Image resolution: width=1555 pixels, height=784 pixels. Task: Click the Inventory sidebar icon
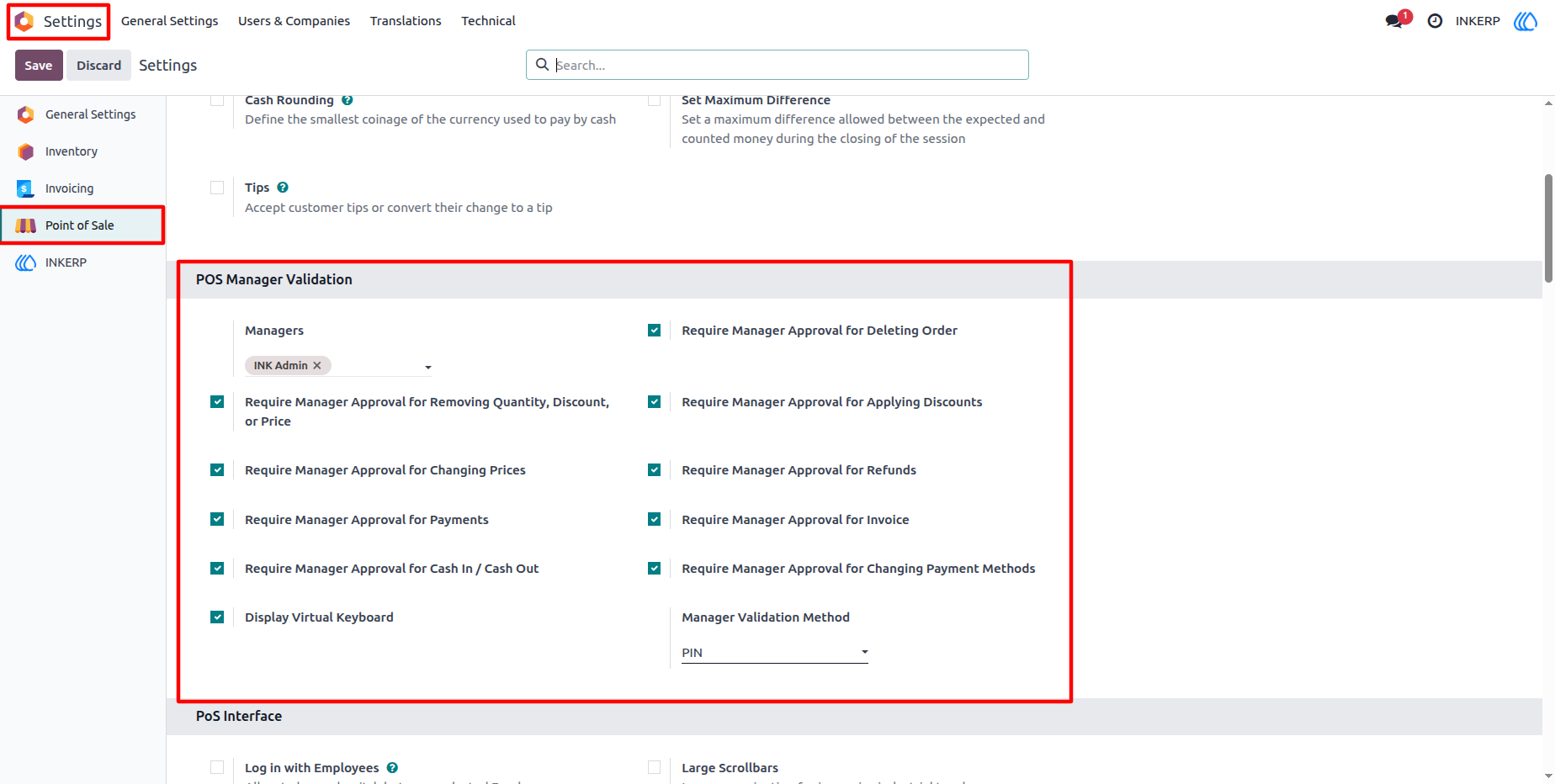click(x=26, y=151)
